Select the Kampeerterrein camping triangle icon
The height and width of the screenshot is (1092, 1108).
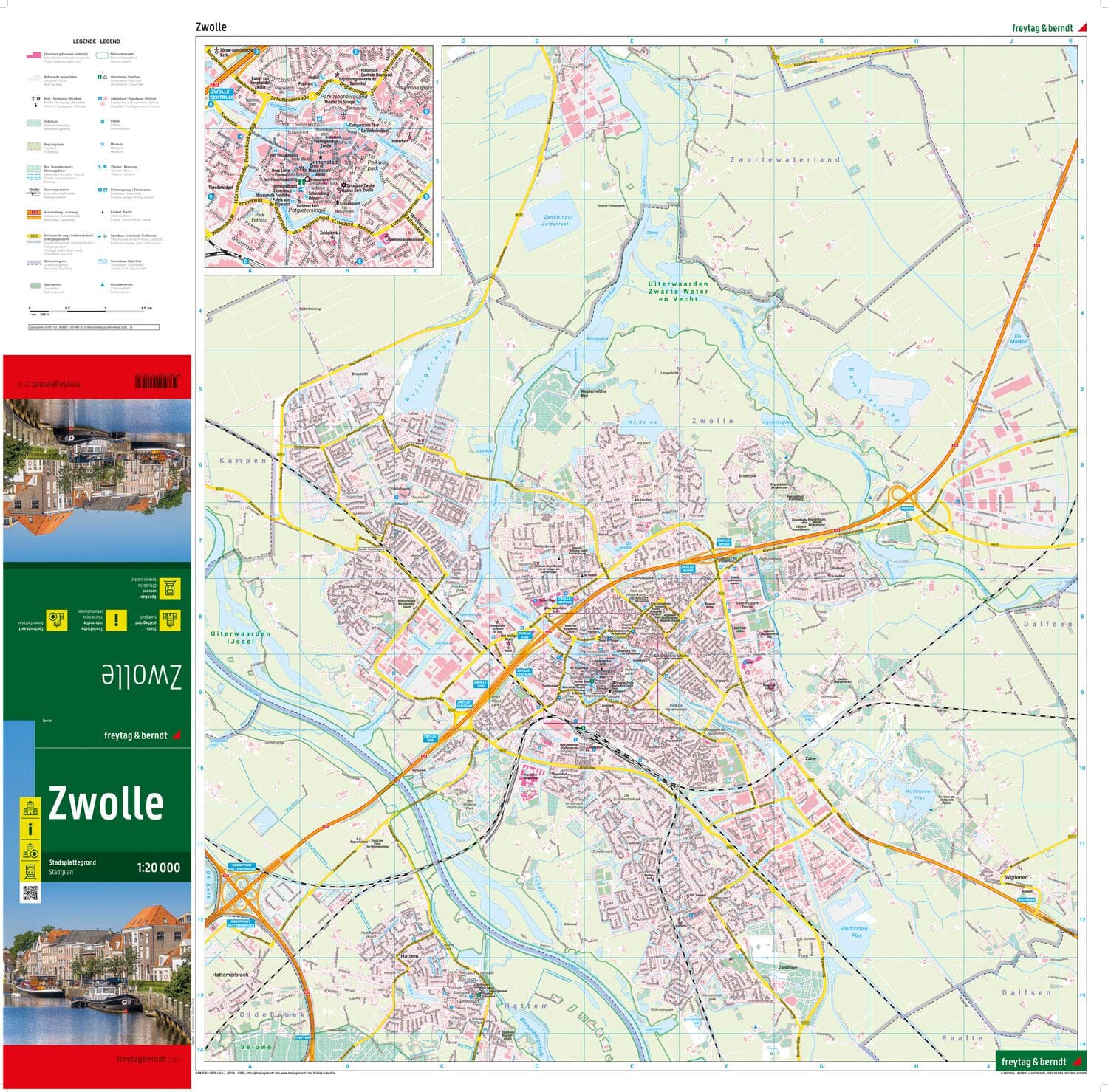[x=103, y=284]
